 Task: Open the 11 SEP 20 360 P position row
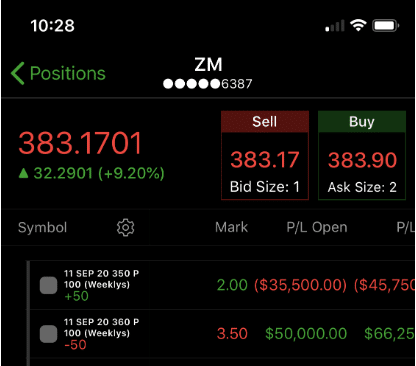click(221, 334)
